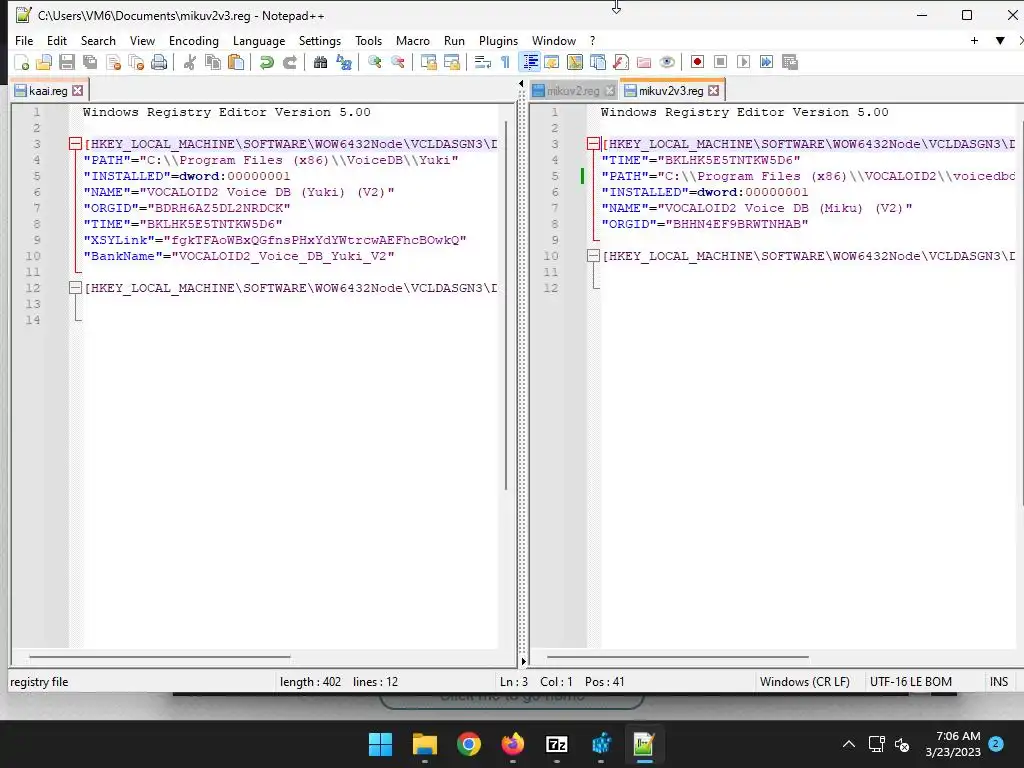This screenshot has height=768, width=1024.
Task: Toggle INS insert mode in status bar
Action: (999, 682)
